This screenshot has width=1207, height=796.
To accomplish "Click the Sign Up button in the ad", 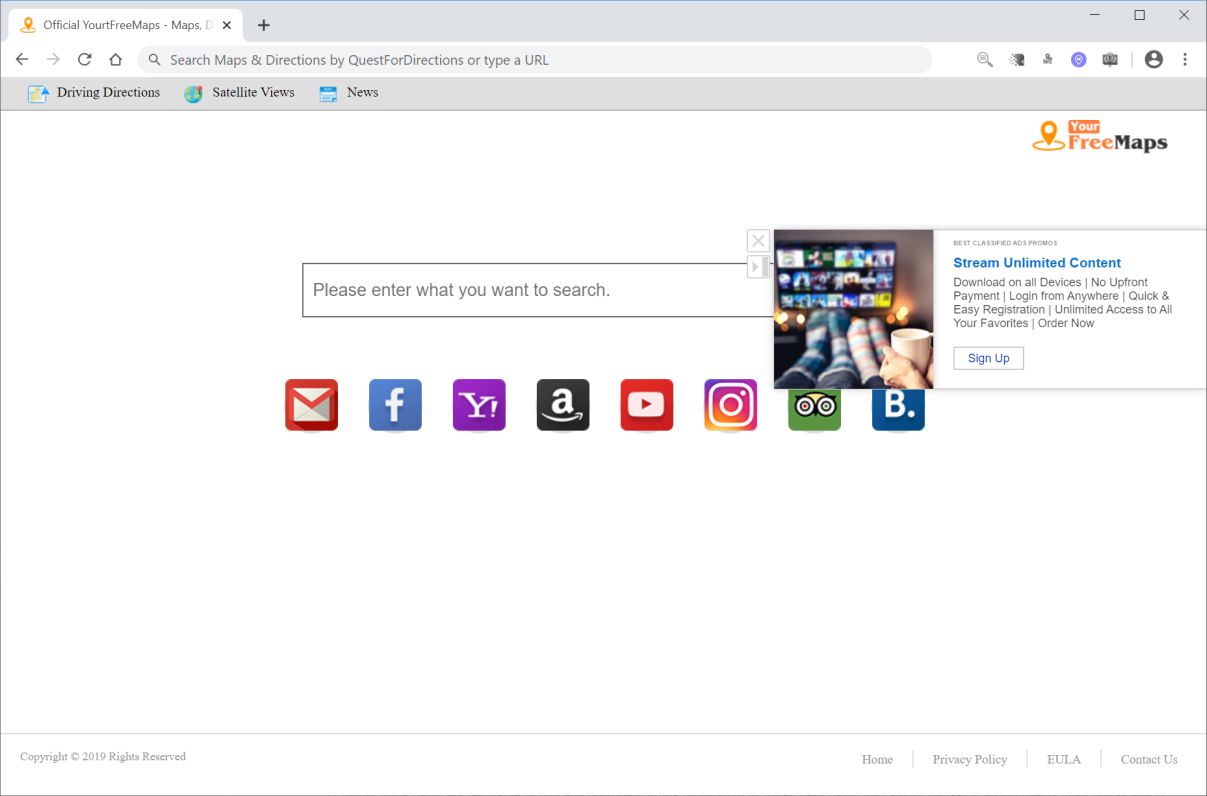I will [988, 358].
